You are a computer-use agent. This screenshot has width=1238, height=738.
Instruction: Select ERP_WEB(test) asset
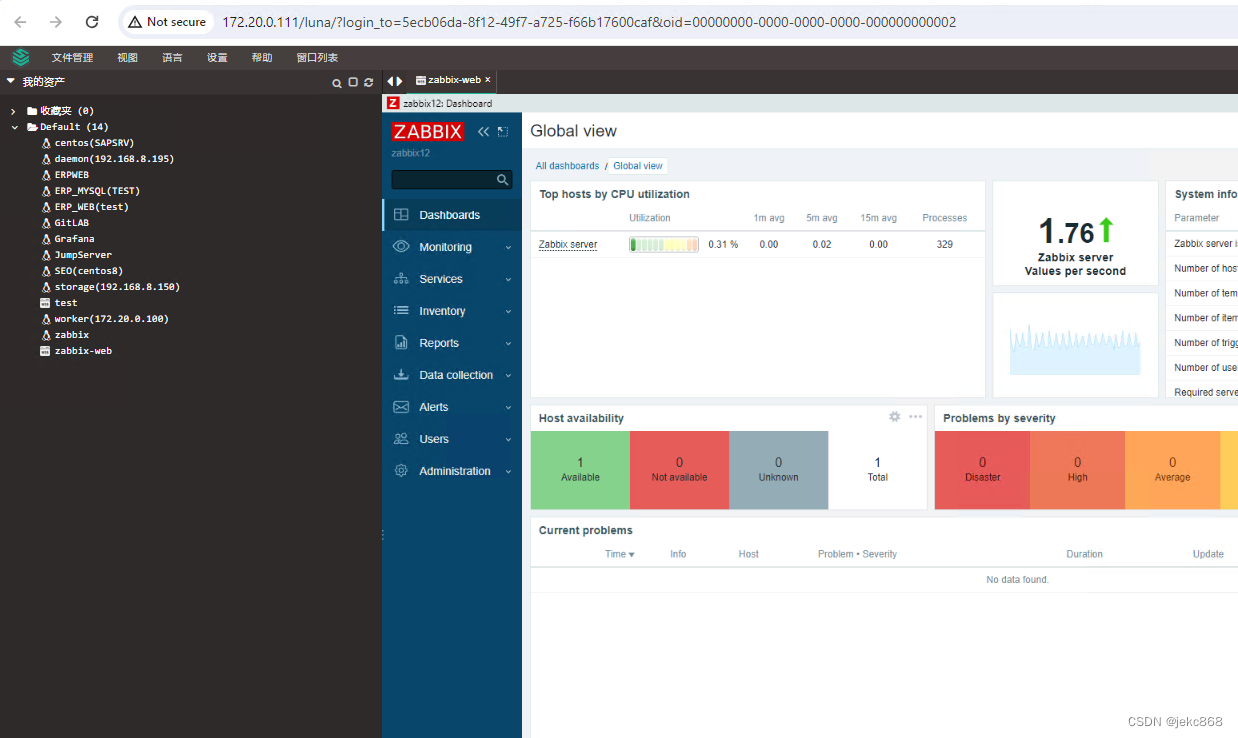point(91,207)
